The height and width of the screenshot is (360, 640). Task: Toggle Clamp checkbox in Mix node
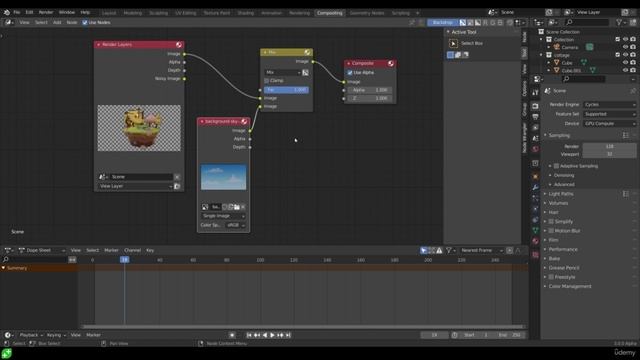[x=267, y=81]
